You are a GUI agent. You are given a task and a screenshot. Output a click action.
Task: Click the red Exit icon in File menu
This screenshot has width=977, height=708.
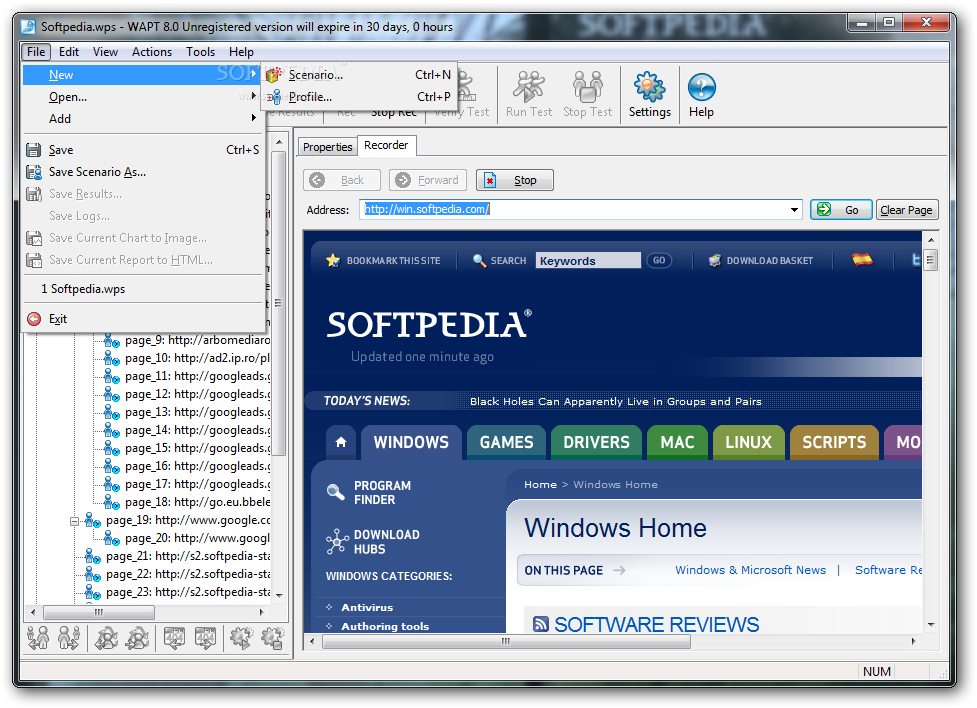(x=34, y=319)
